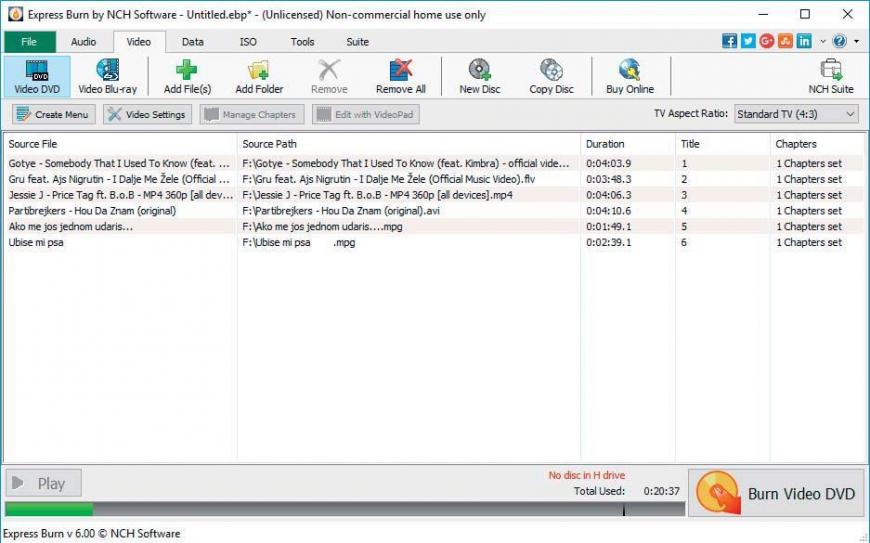The height and width of the screenshot is (543, 870).
Task: Expand the social share dropdown arrow
Action: [x=823, y=42]
